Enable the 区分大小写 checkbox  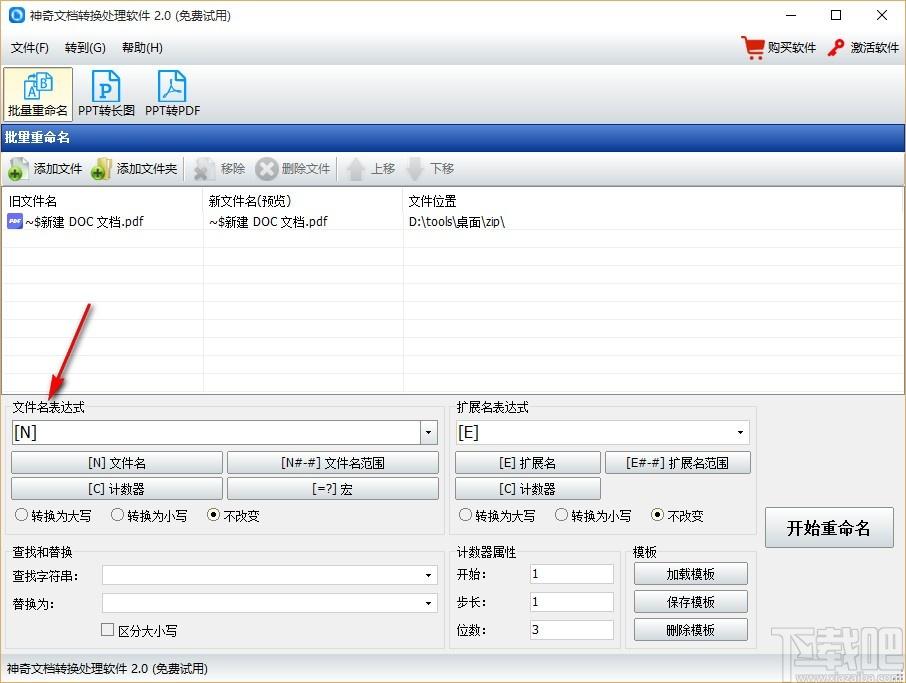click(108, 631)
